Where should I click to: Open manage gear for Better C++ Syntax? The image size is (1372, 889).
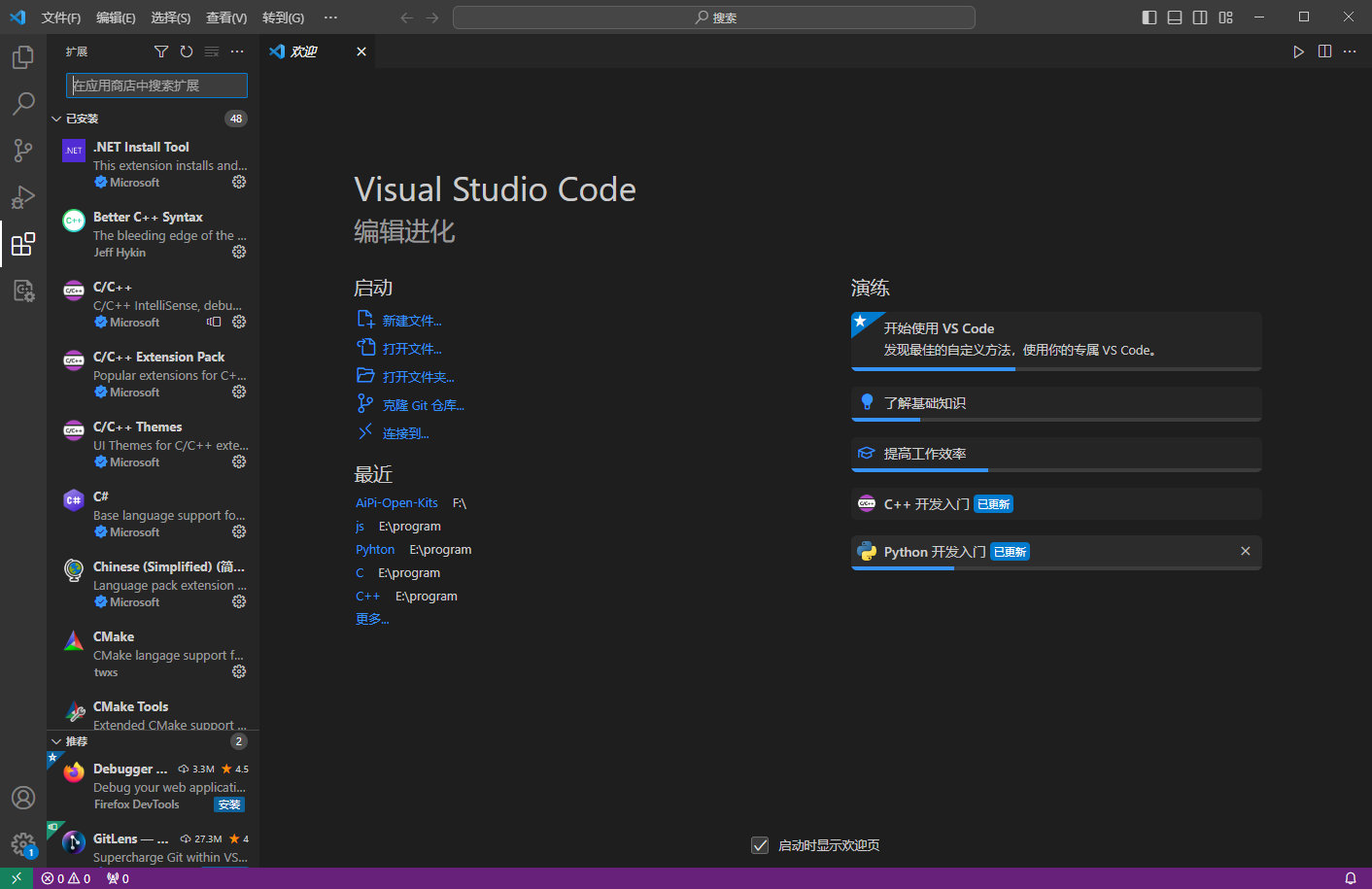[x=239, y=252]
